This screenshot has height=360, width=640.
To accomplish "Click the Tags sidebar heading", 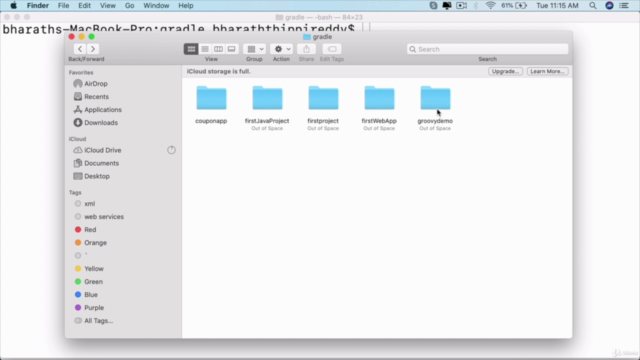I will point(75,193).
